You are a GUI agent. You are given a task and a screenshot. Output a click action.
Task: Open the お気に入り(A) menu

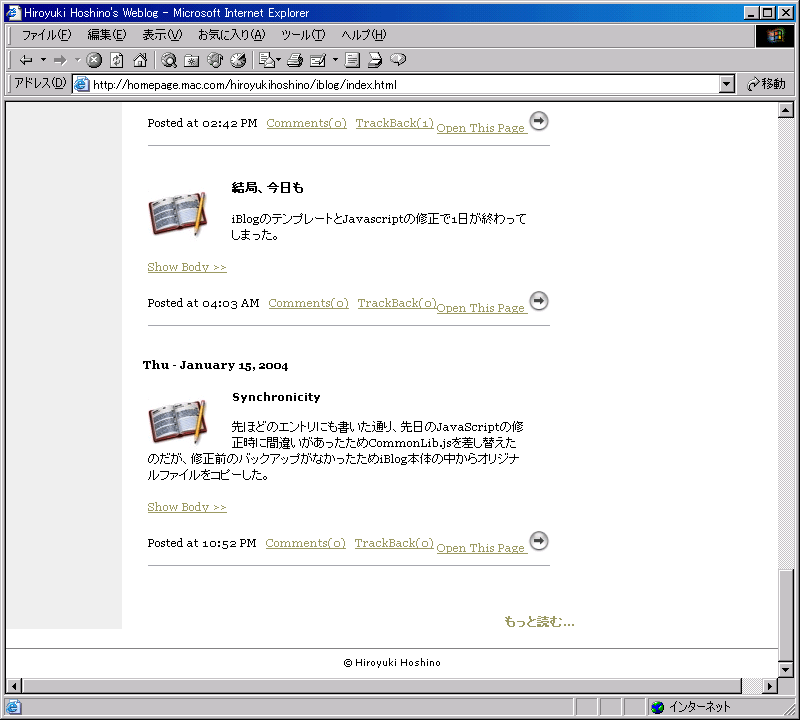232,35
